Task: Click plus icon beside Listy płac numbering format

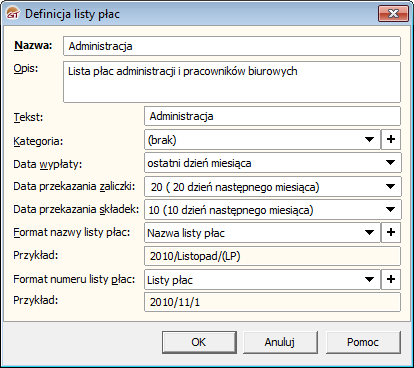Action: tap(391, 279)
